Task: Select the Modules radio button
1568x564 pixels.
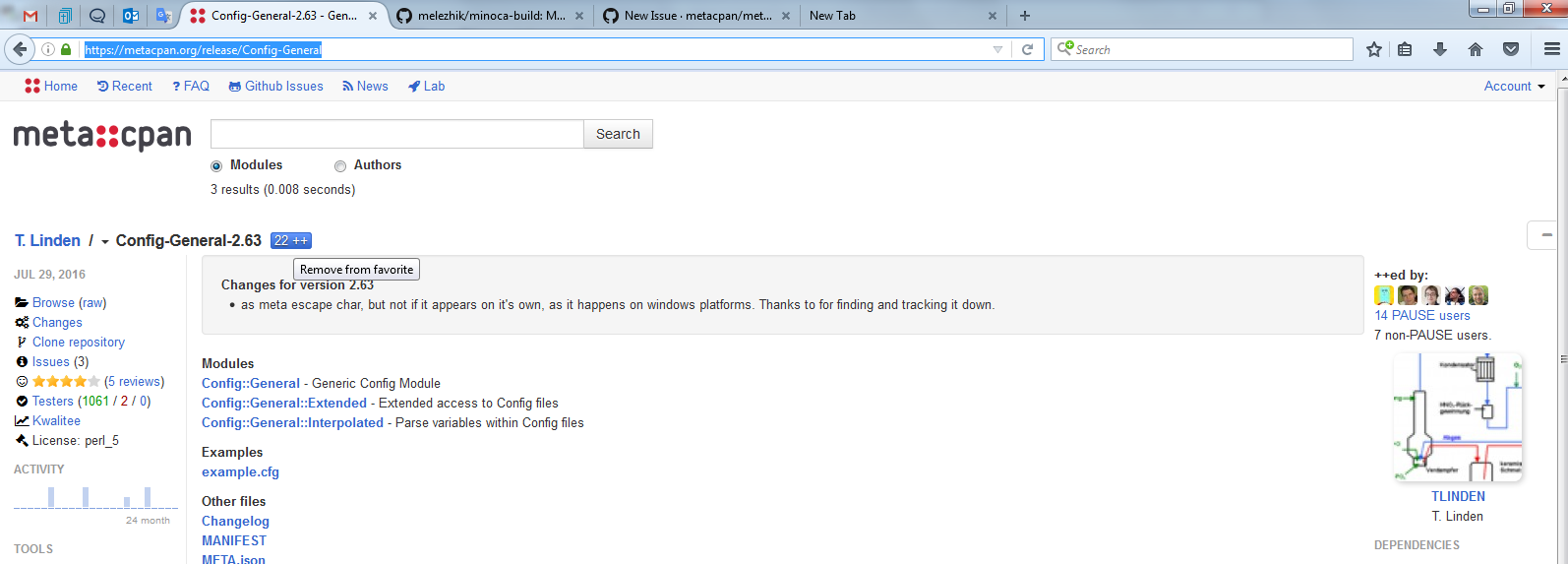Action: pyautogui.click(x=216, y=166)
